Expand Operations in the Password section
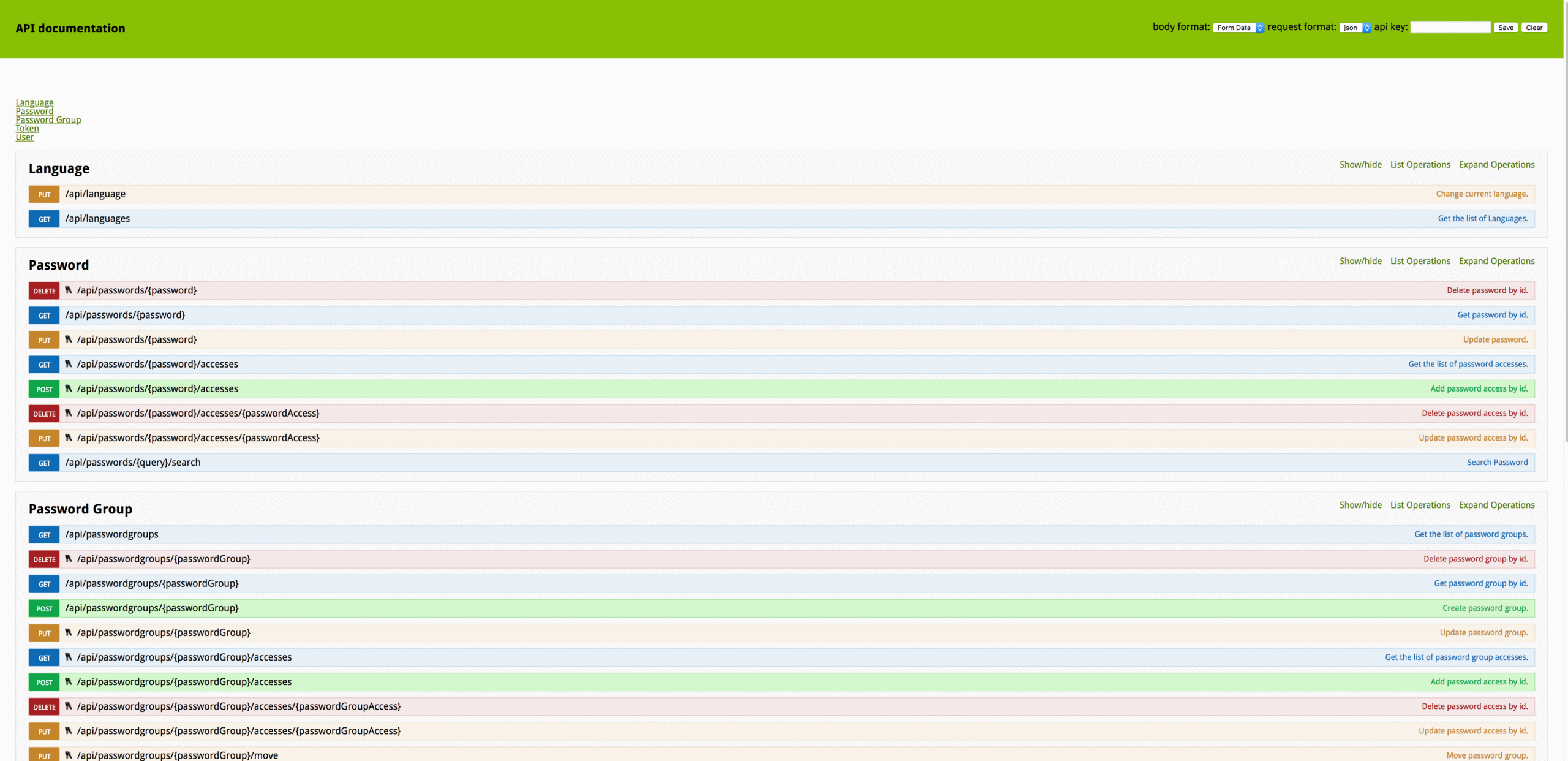 (x=1496, y=261)
